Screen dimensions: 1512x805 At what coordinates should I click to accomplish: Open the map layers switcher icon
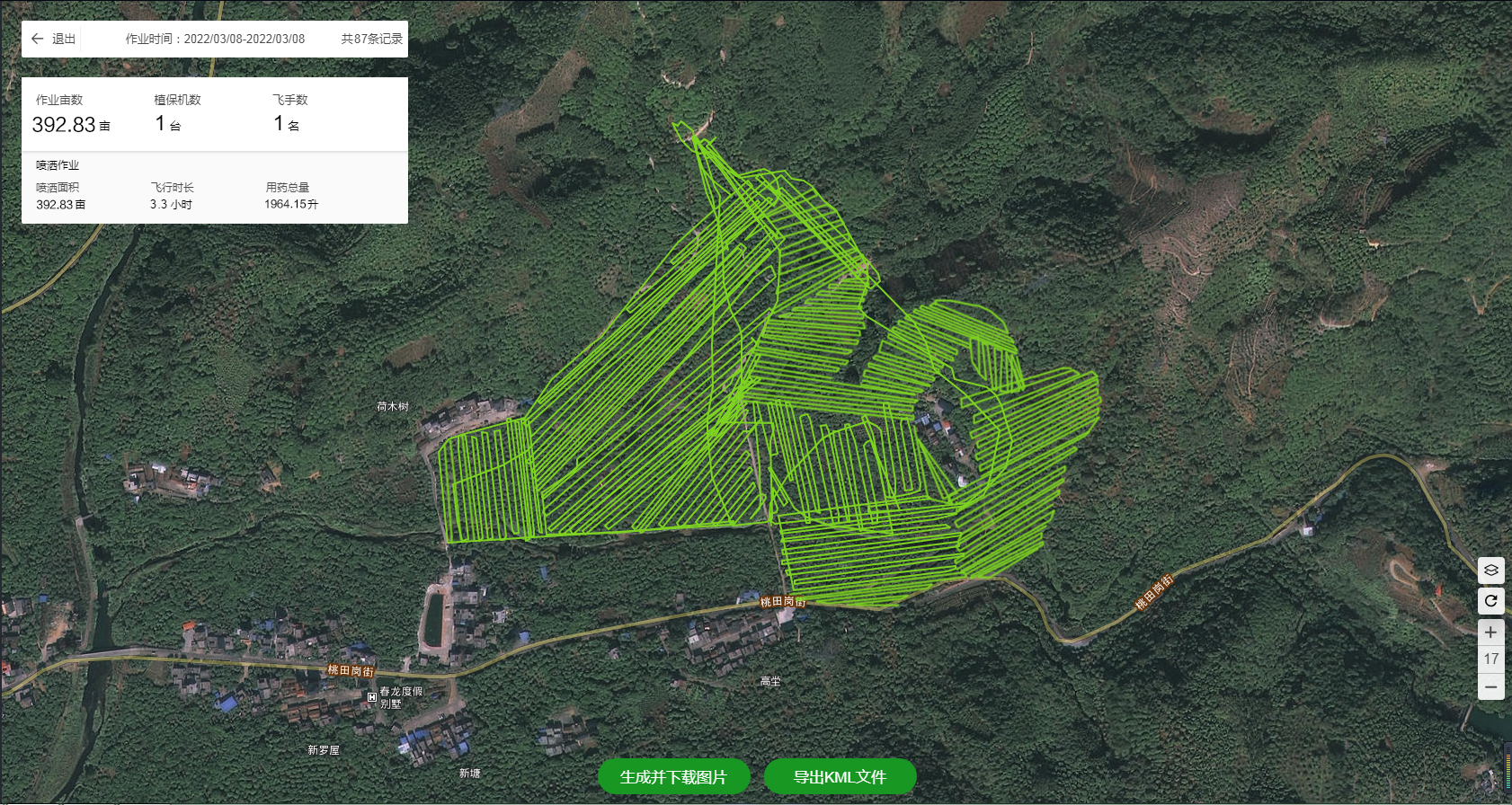pos(1490,571)
